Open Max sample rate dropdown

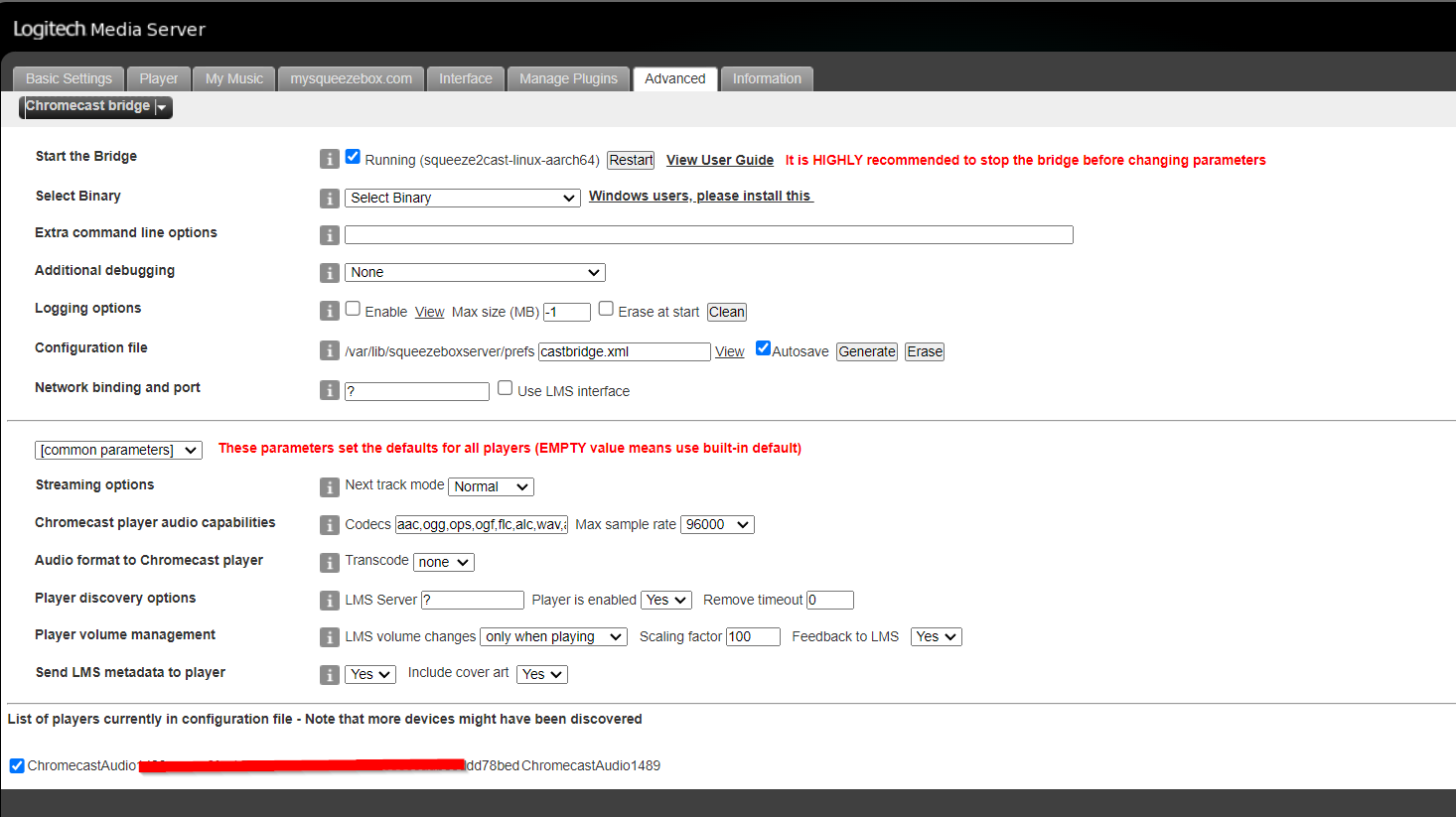point(717,524)
